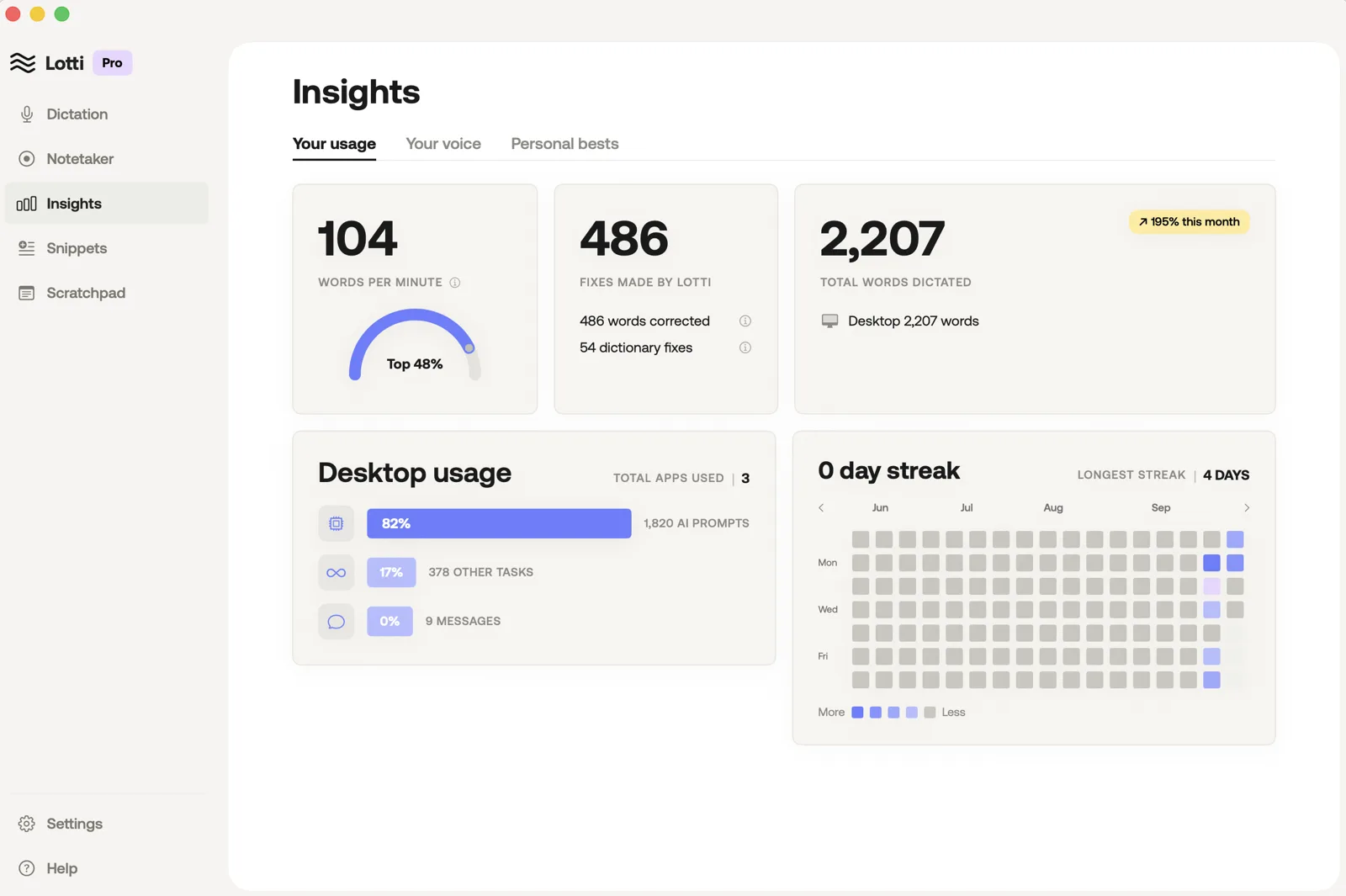The width and height of the screenshot is (1346, 896).
Task: Click the 'TOTAL WORDS DICTATED' label
Action: pos(896,283)
